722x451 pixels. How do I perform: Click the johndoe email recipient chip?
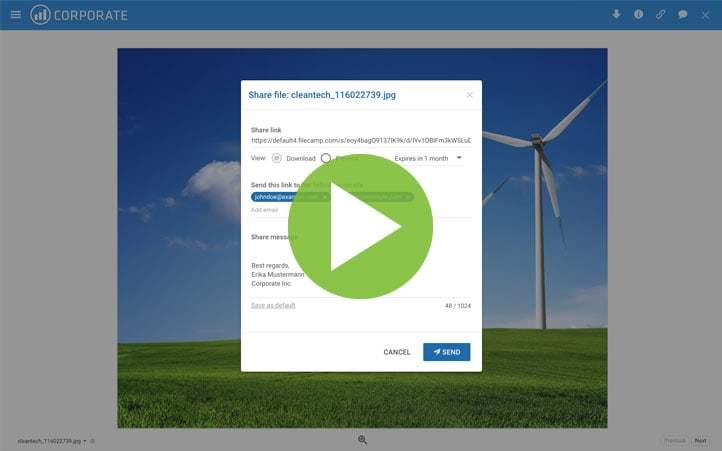(x=291, y=197)
